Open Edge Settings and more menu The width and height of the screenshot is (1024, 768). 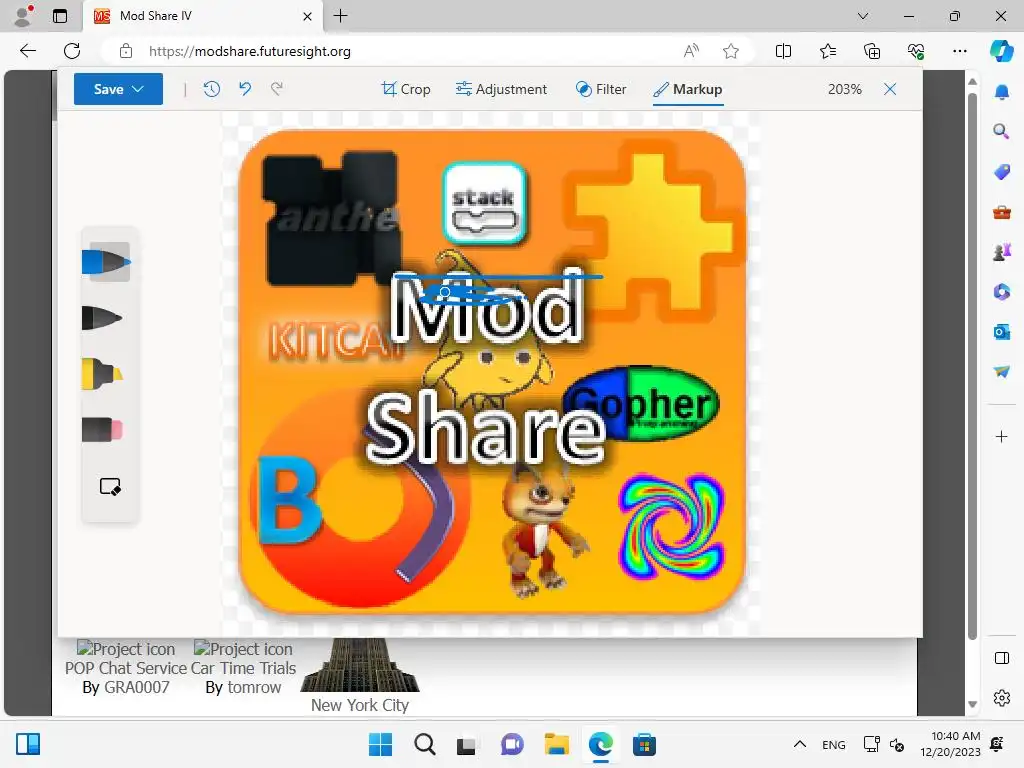coord(959,51)
